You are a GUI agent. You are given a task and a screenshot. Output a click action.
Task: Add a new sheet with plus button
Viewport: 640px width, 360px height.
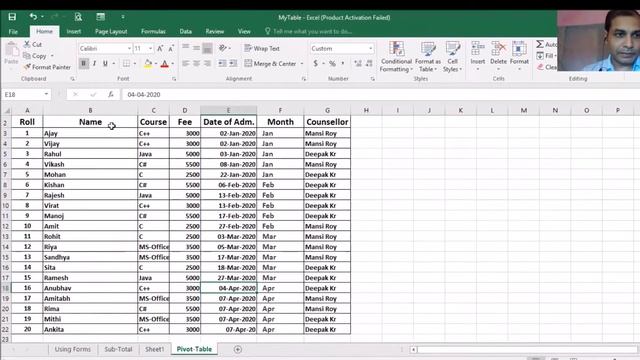[x=238, y=349]
